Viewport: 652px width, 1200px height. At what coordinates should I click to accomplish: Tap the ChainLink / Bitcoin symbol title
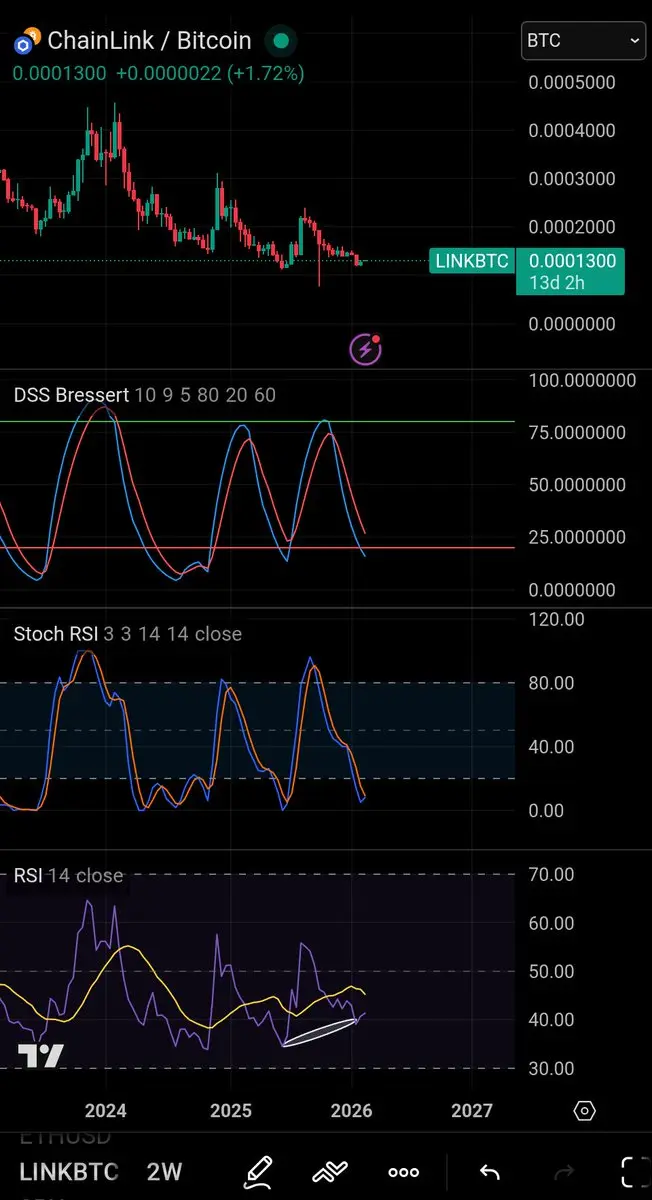tap(150, 41)
